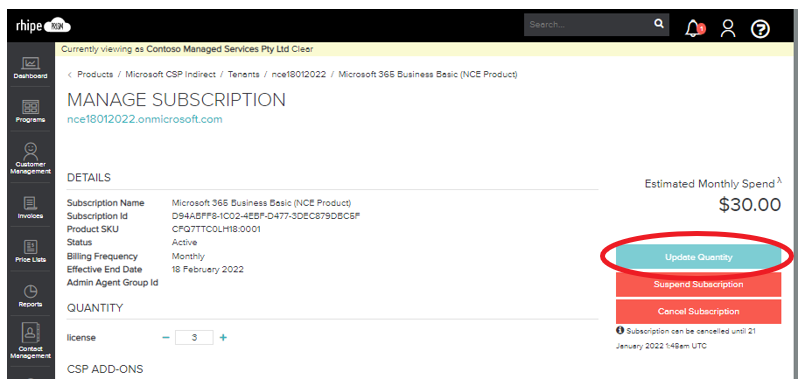Click the license quantity field

194,338
